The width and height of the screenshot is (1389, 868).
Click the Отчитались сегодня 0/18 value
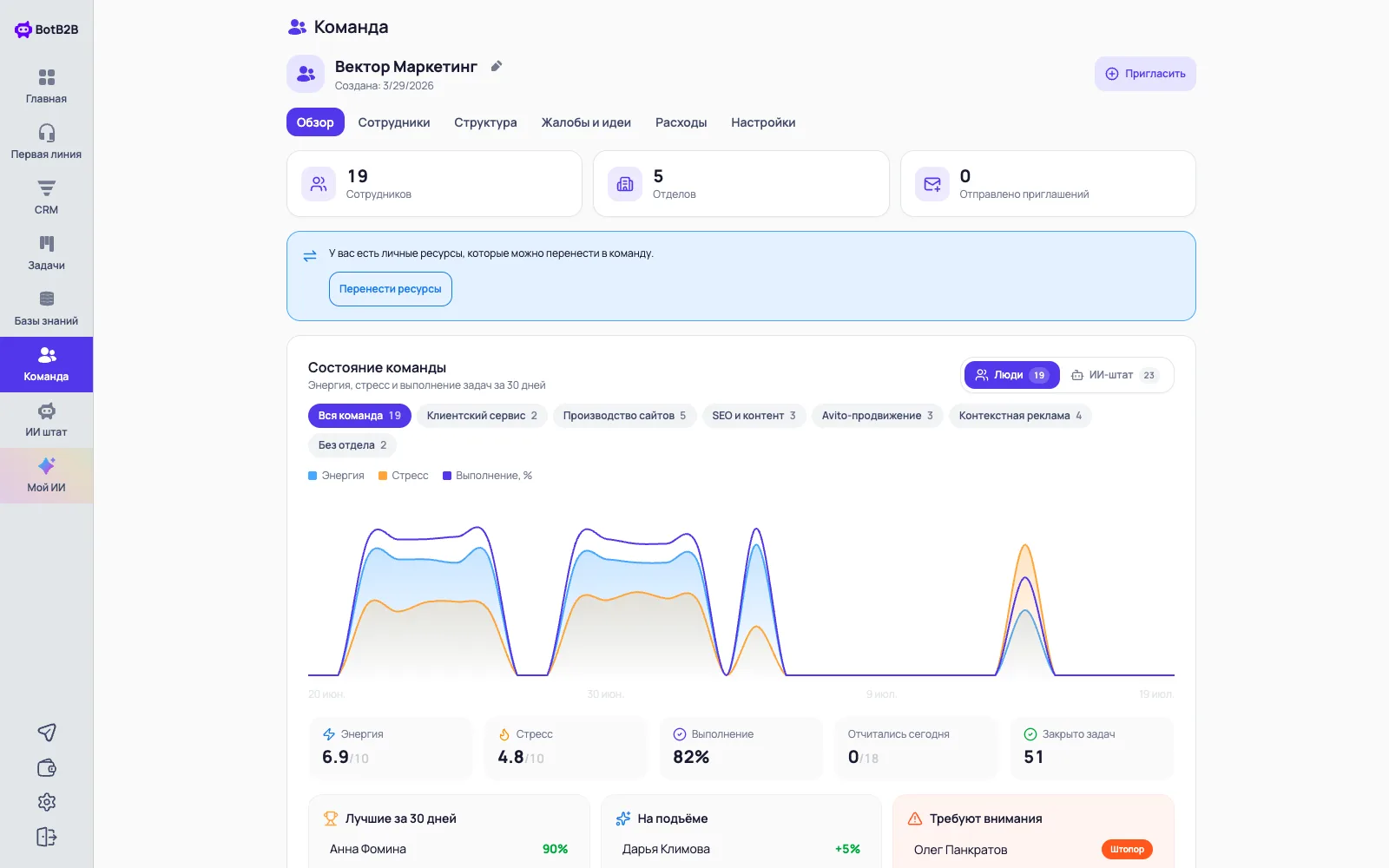tap(863, 757)
